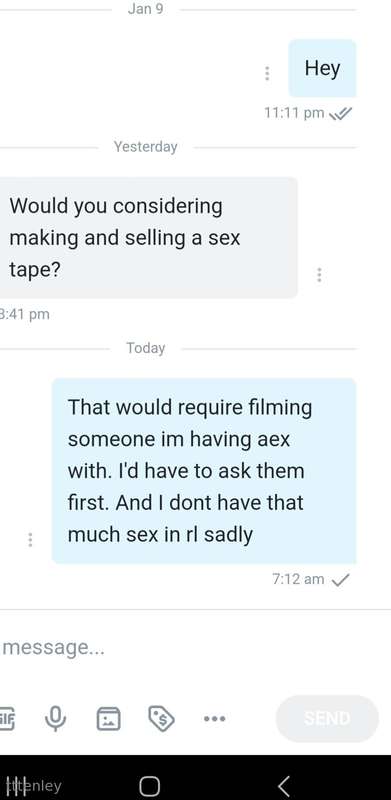391x800 pixels.
Task: Select the 'That would require filming' bubble
Action: tap(204, 471)
